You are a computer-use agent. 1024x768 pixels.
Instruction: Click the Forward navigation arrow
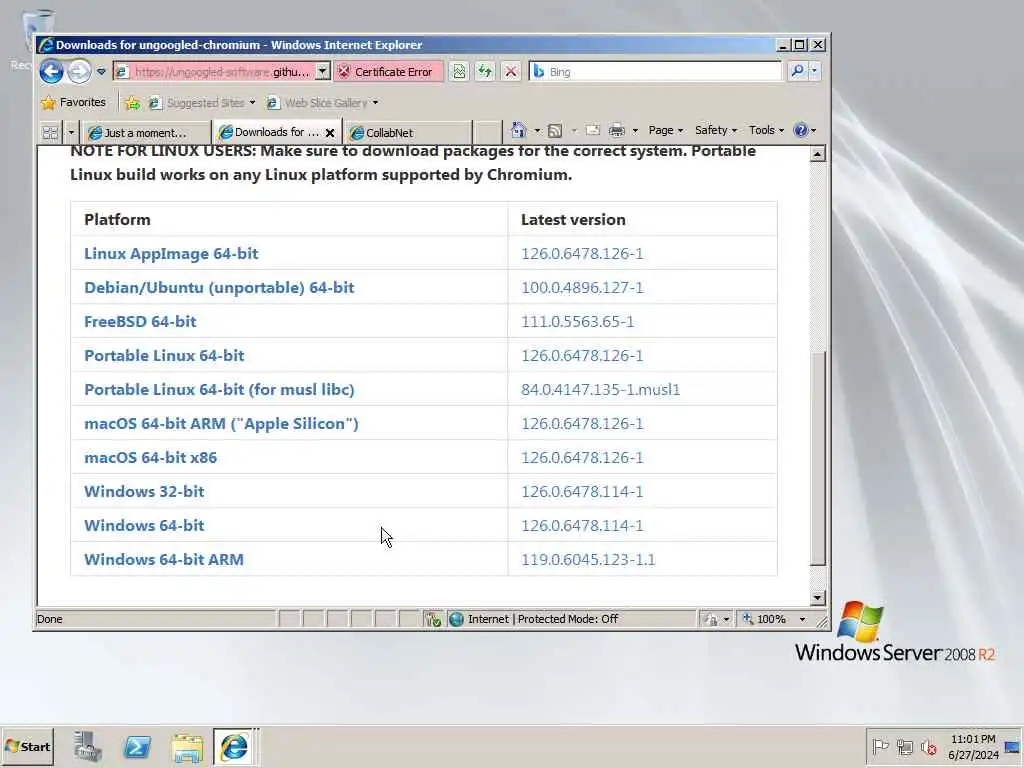(x=79, y=71)
